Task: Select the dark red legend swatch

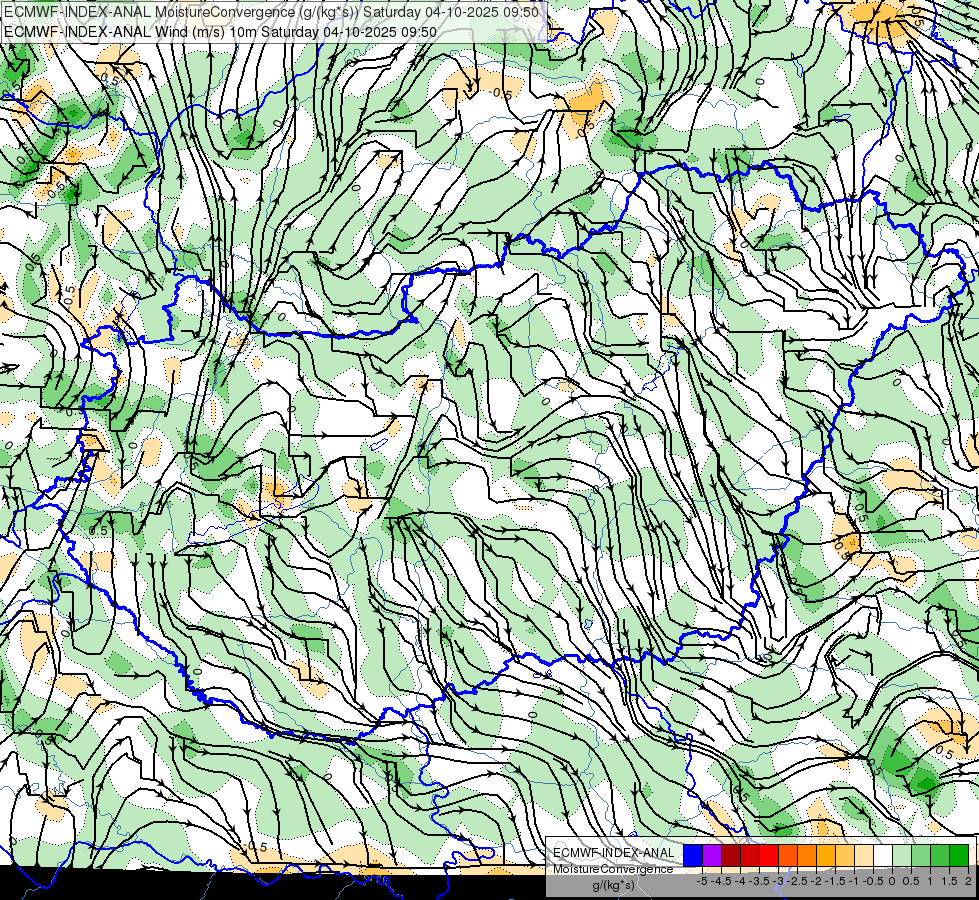Action: (x=731, y=855)
